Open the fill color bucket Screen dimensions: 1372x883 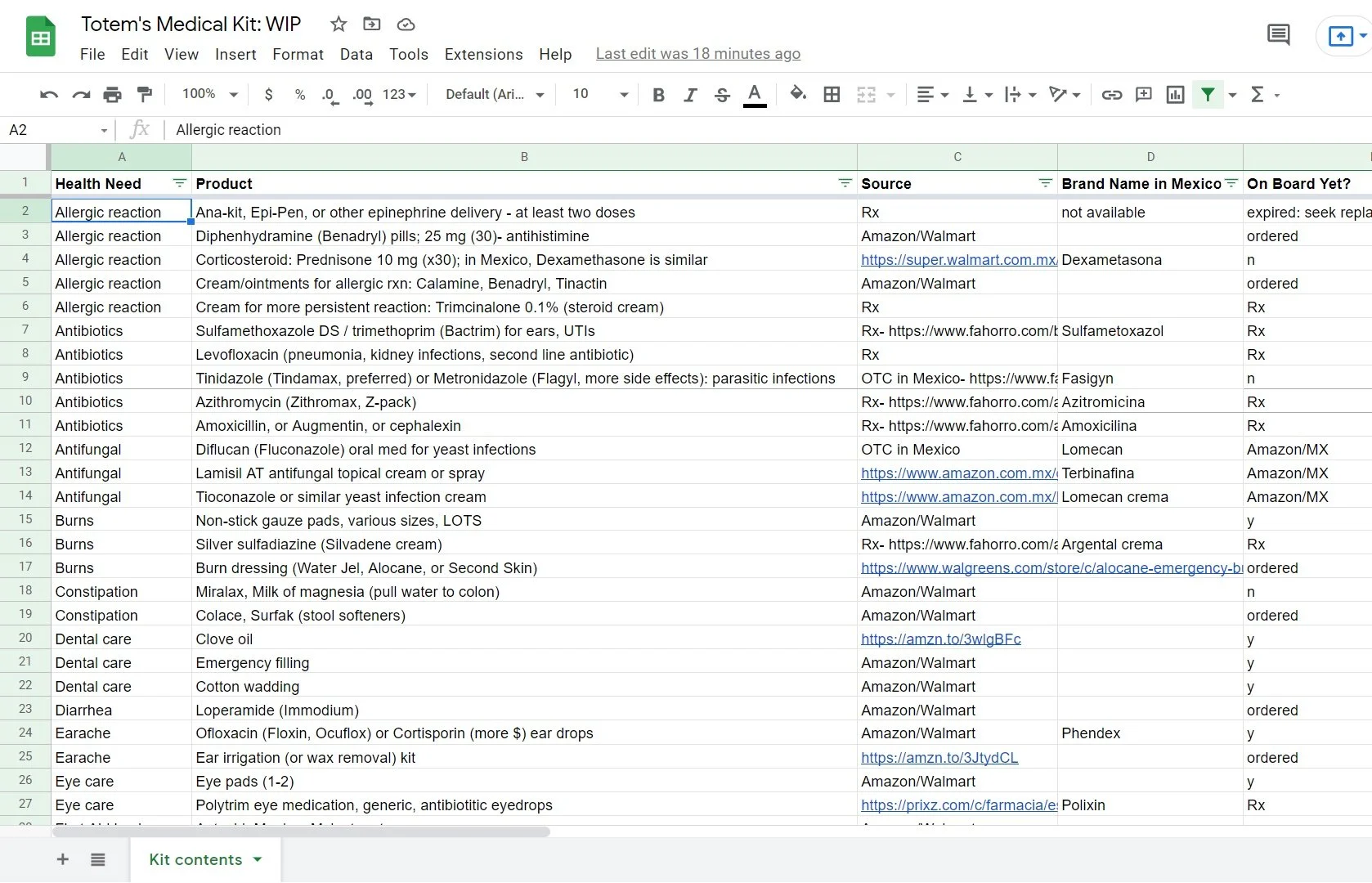[x=798, y=94]
